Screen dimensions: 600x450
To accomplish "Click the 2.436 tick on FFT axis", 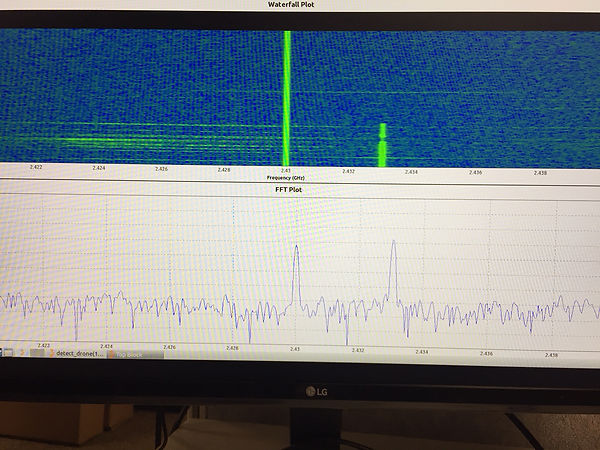I will coord(486,353).
